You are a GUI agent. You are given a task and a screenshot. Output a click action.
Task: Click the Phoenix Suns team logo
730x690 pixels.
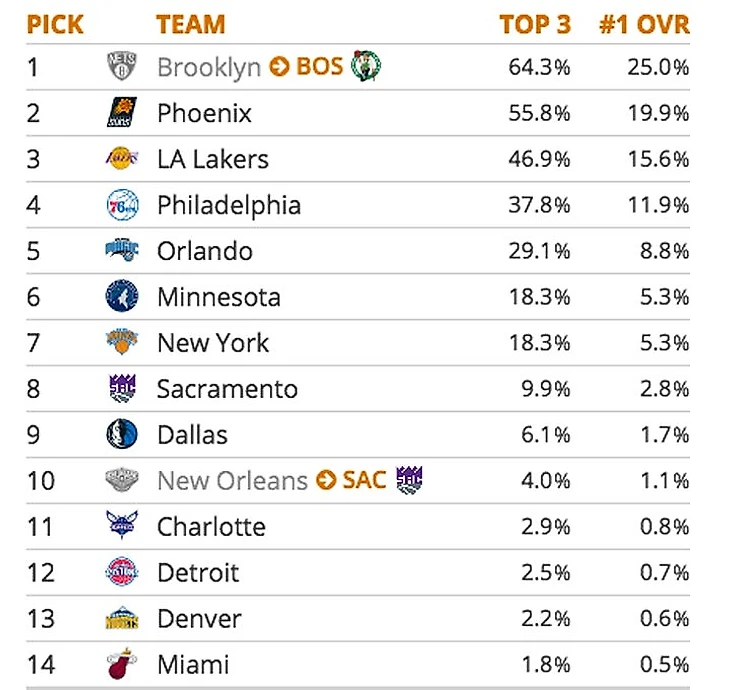(119, 113)
